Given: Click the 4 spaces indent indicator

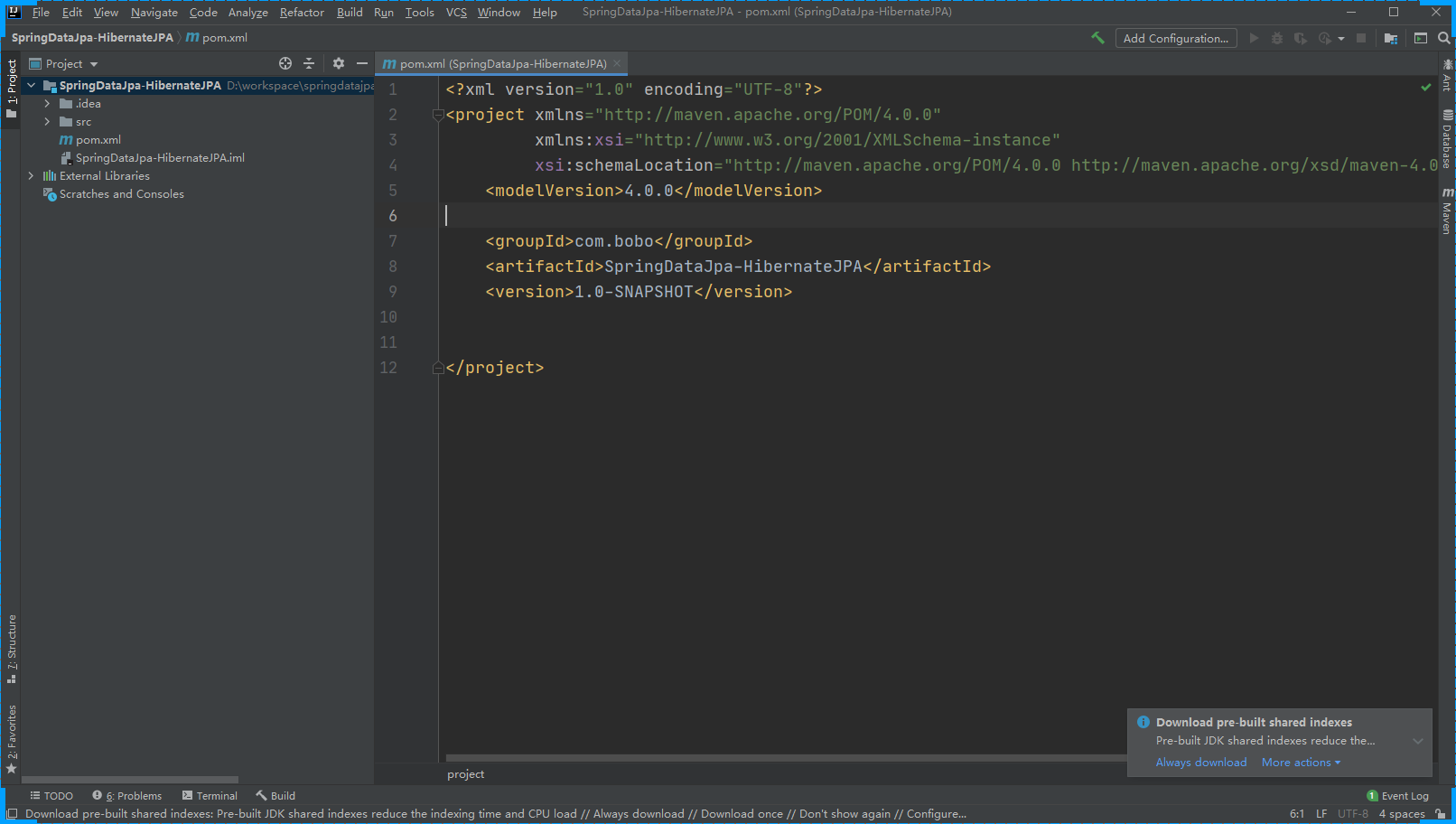Looking at the screenshot, I should click(1402, 814).
